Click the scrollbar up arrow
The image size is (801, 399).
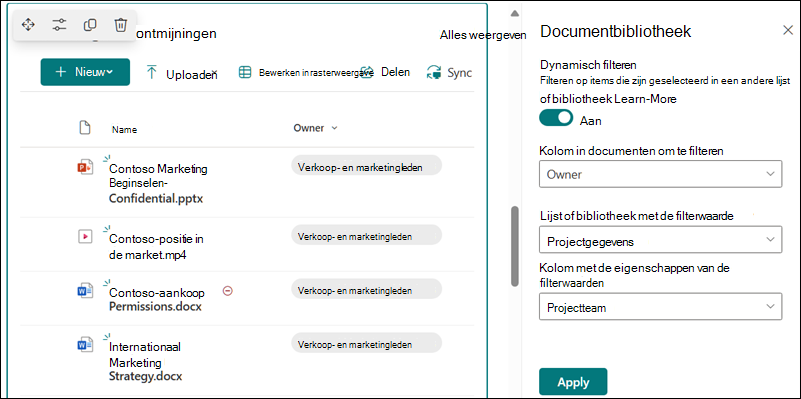pyautogui.click(x=515, y=13)
